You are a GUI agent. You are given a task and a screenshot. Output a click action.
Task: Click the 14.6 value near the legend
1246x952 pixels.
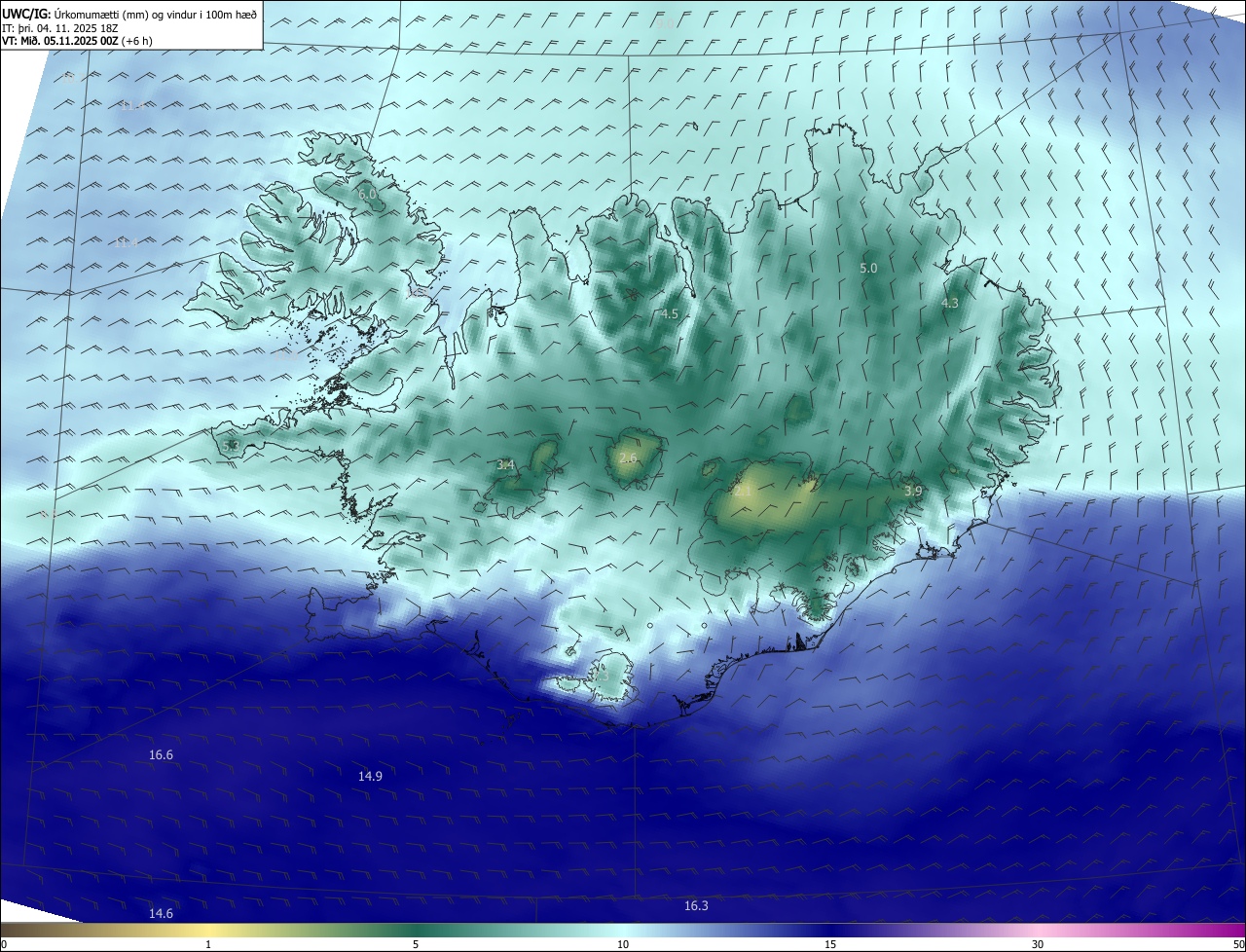161,913
